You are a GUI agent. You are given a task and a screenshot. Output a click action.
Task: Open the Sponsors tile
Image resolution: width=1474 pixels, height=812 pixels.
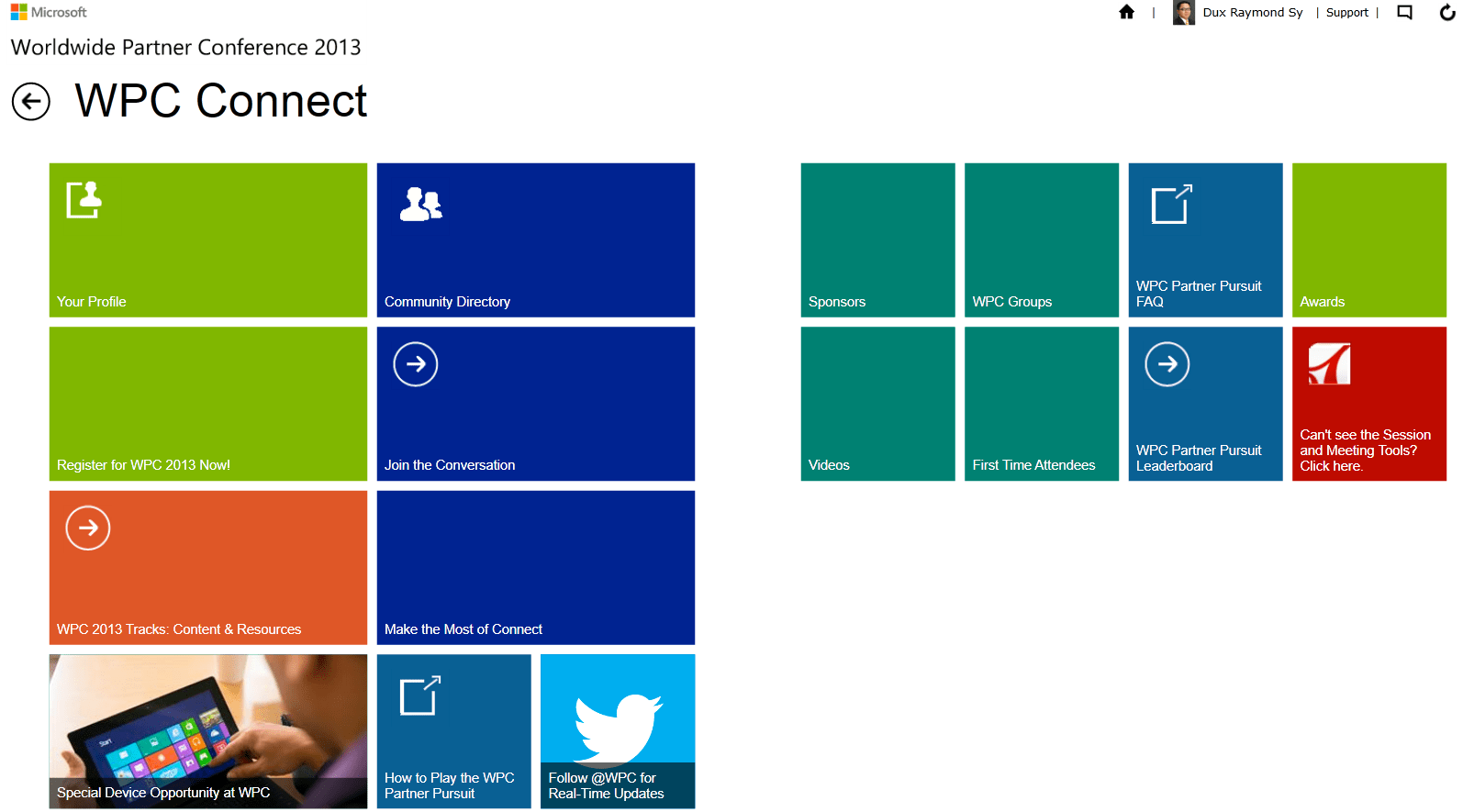pos(877,240)
